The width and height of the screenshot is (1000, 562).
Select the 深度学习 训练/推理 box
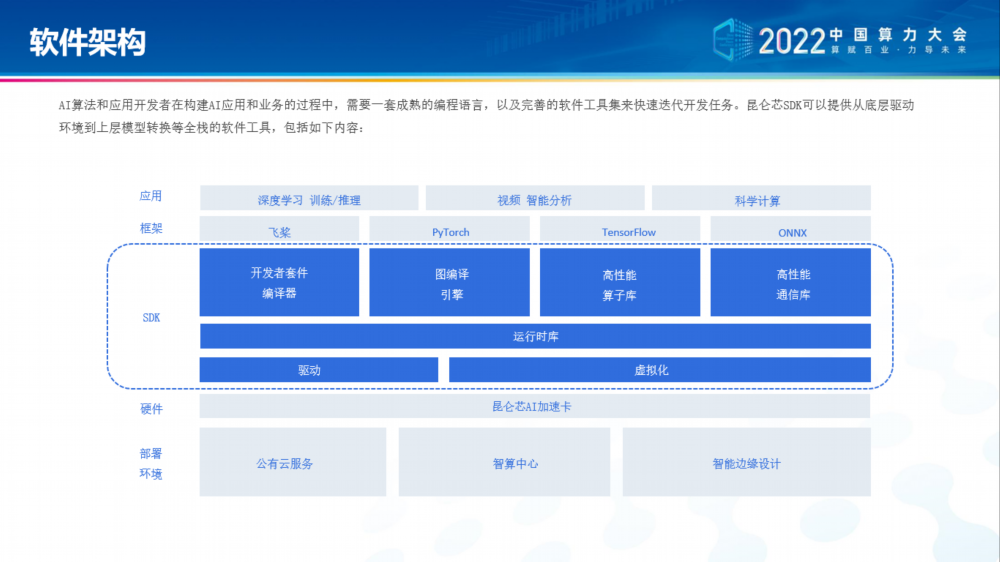click(309, 198)
